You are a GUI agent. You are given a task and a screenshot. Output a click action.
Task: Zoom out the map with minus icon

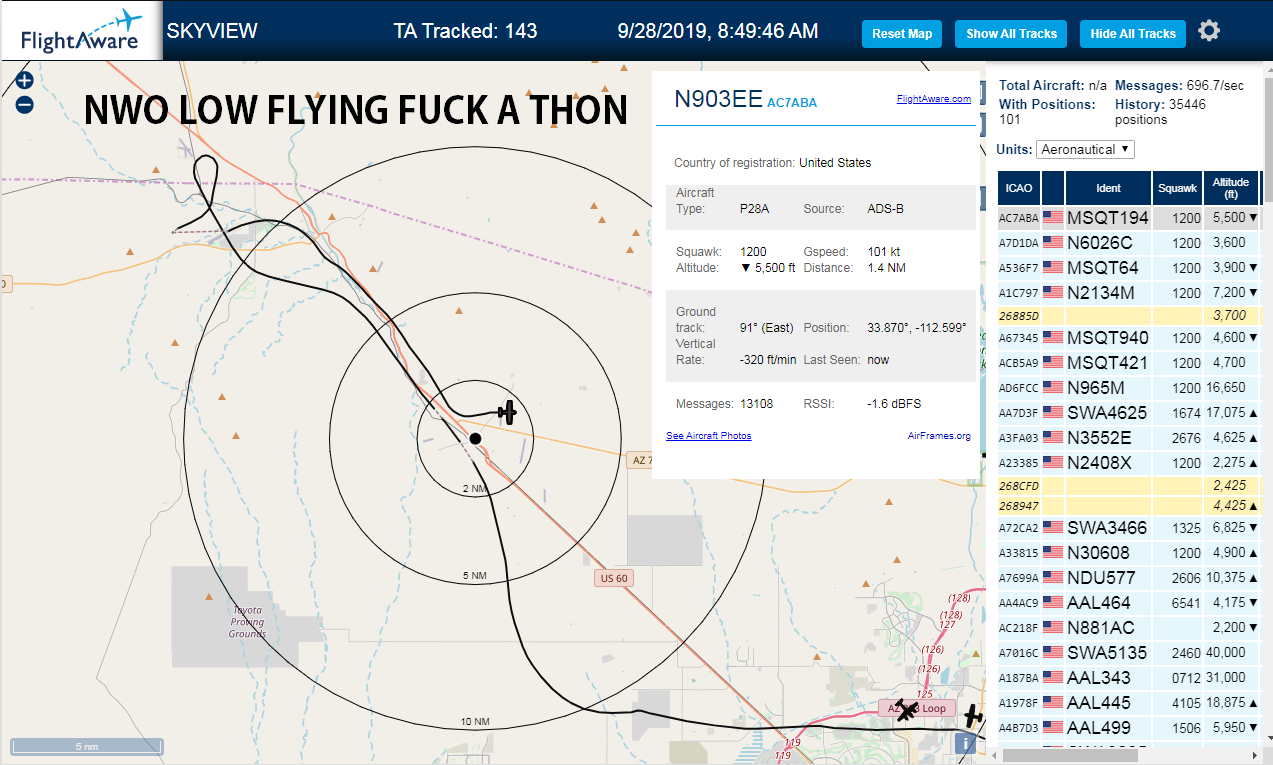tap(24, 104)
